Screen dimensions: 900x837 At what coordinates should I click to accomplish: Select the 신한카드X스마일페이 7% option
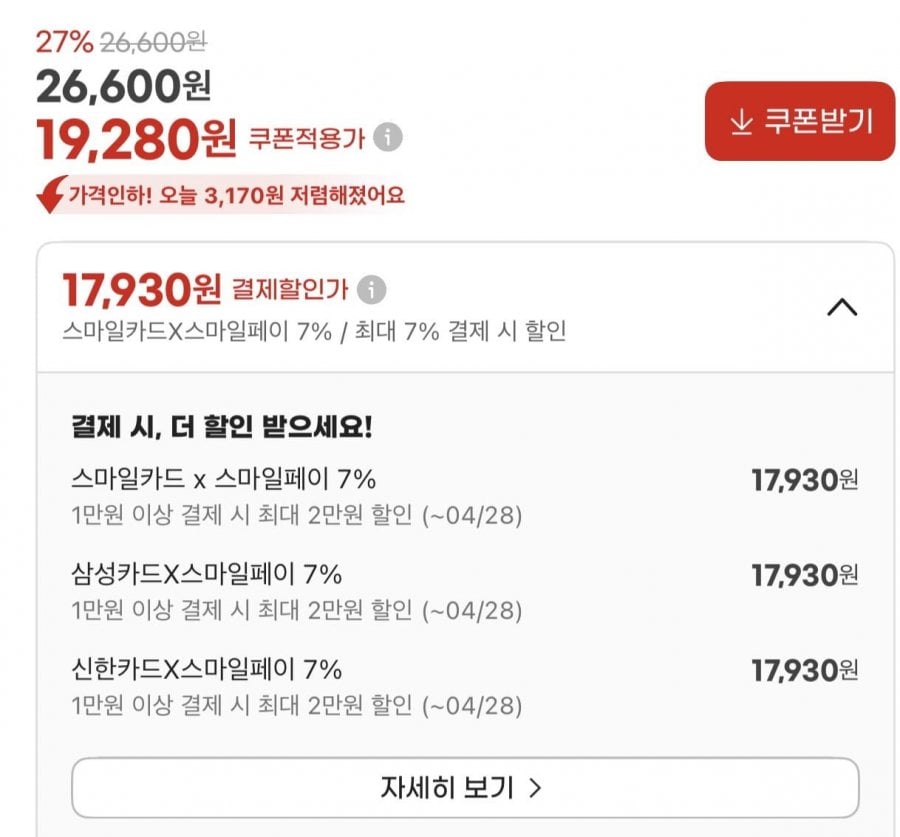tap(207, 669)
